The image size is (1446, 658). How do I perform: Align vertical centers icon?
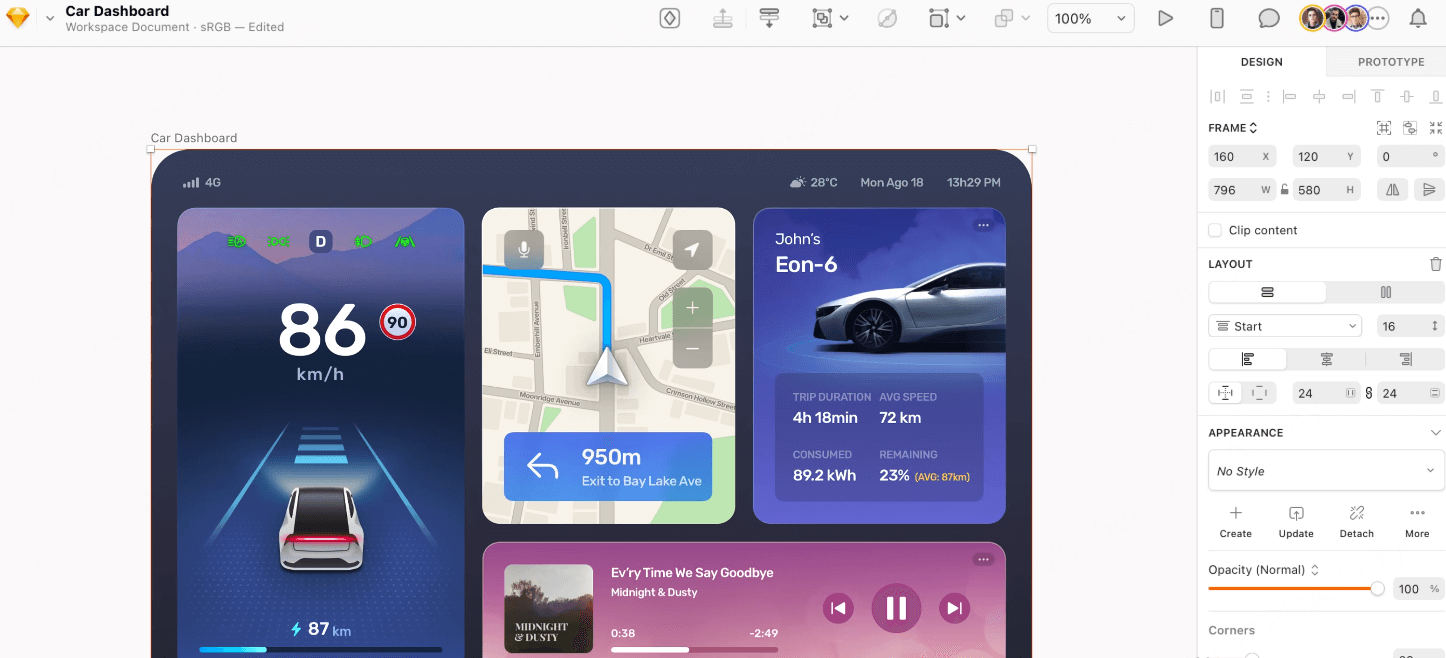1407,97
